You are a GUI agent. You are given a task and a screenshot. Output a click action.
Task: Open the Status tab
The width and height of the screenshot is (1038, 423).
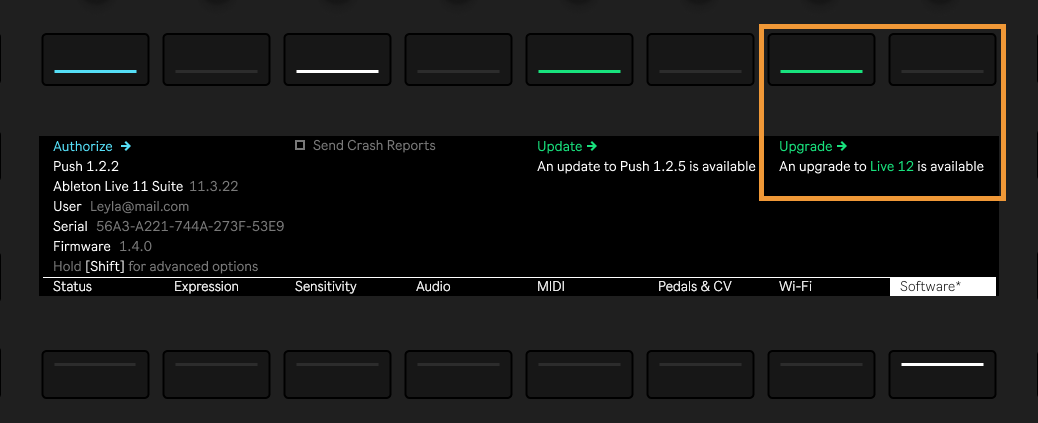pos(72,287)
